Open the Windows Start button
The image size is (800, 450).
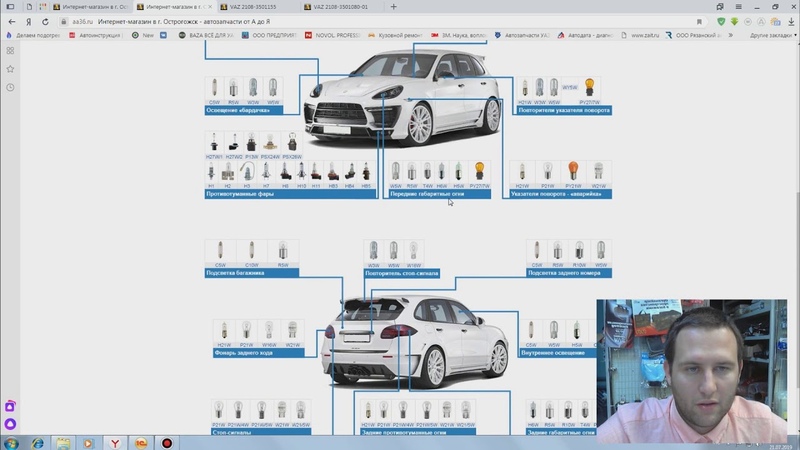tap(11, 443)
